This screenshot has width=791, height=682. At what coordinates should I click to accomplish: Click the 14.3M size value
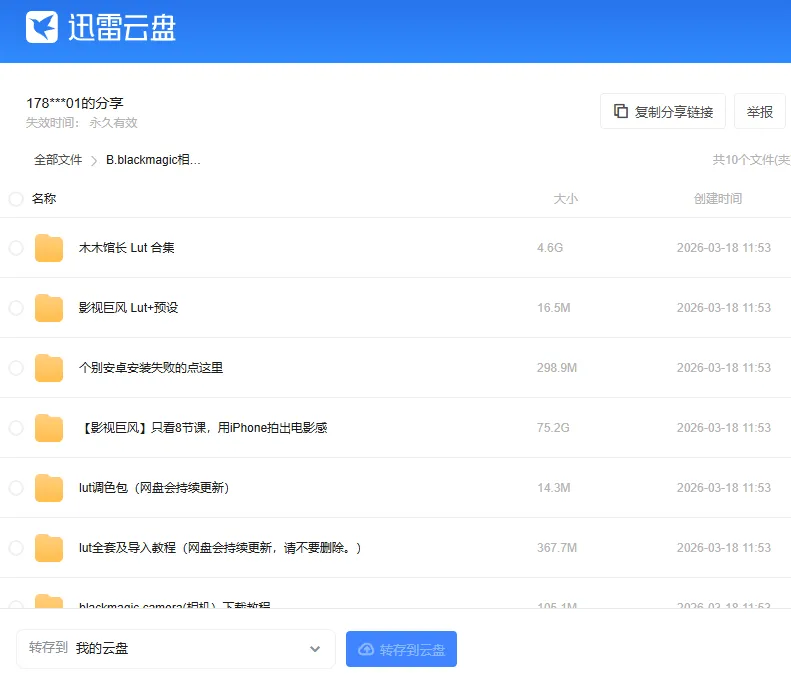click(x=554, y=488)
